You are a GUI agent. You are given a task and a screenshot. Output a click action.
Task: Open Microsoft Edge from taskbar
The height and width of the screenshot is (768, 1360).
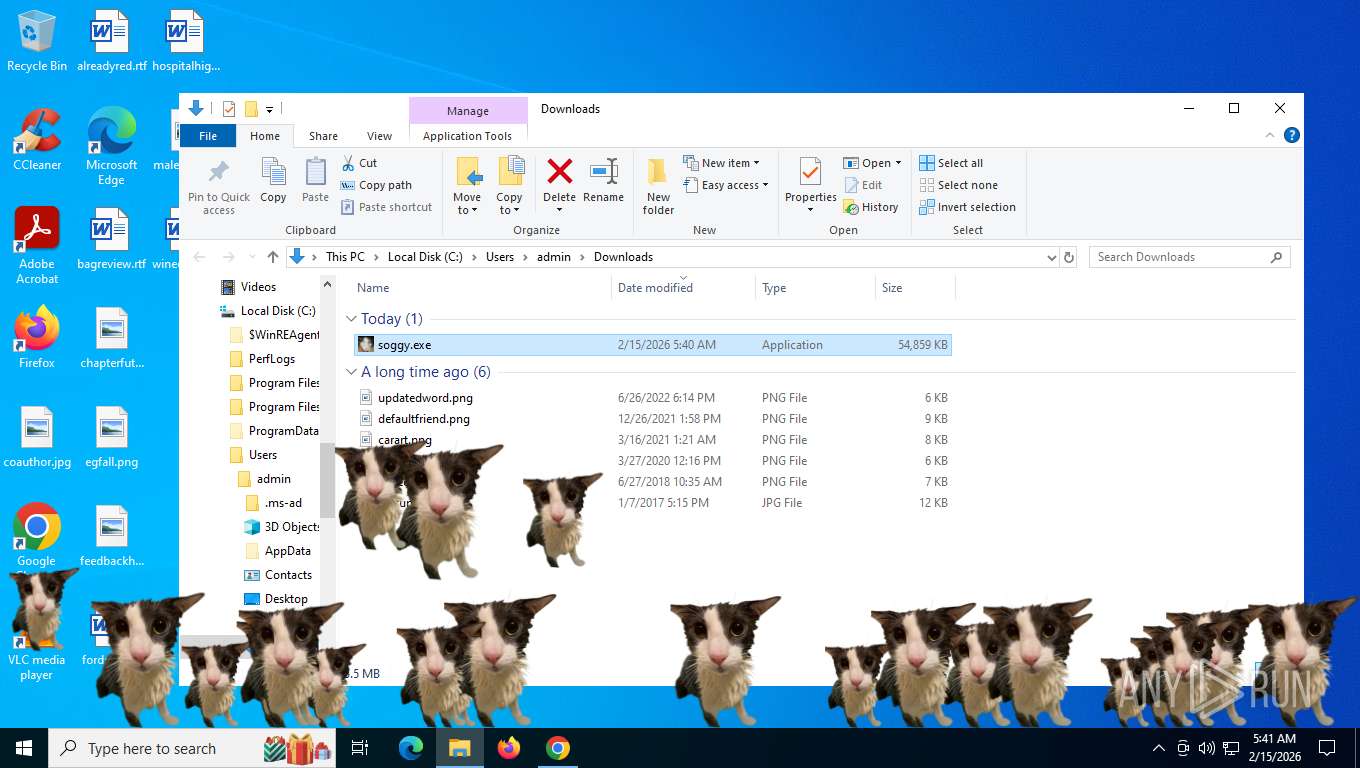pos(411,748)
